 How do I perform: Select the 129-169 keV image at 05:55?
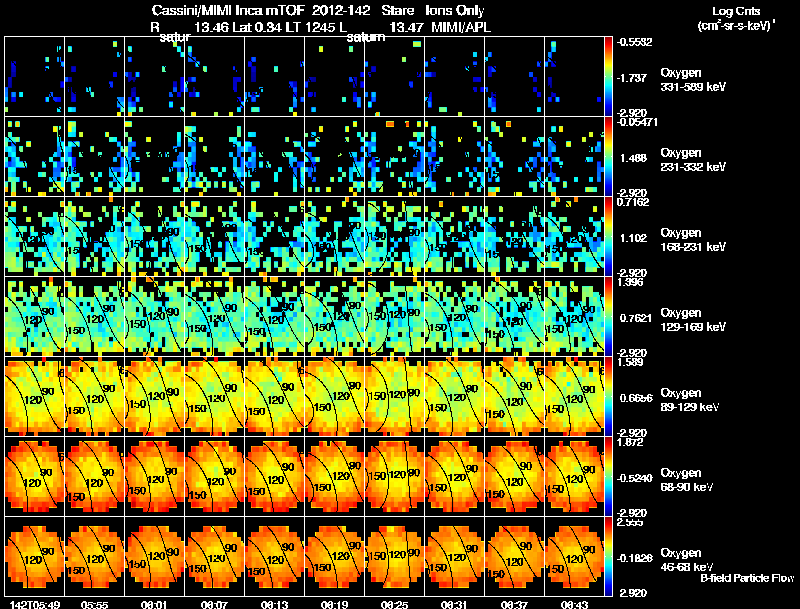click(x=94, y=316)
